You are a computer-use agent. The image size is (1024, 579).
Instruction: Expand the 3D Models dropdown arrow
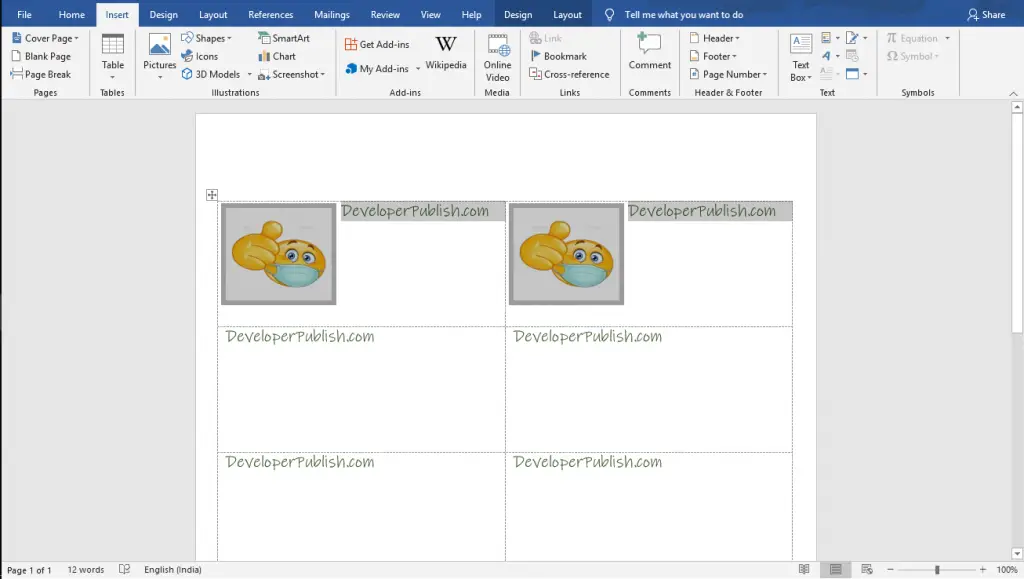249,74
